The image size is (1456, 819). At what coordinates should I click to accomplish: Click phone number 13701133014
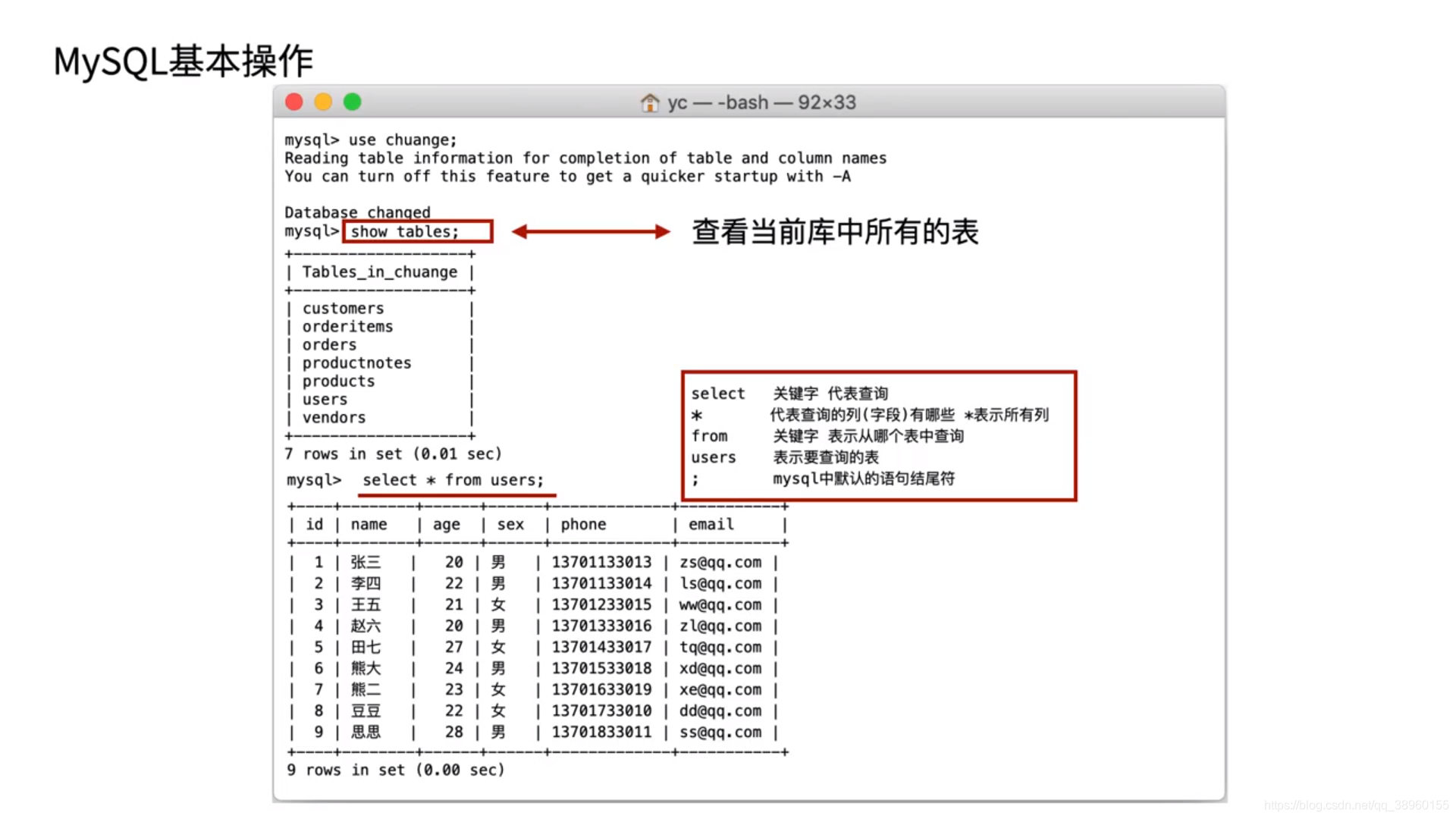tap(601, 584)
